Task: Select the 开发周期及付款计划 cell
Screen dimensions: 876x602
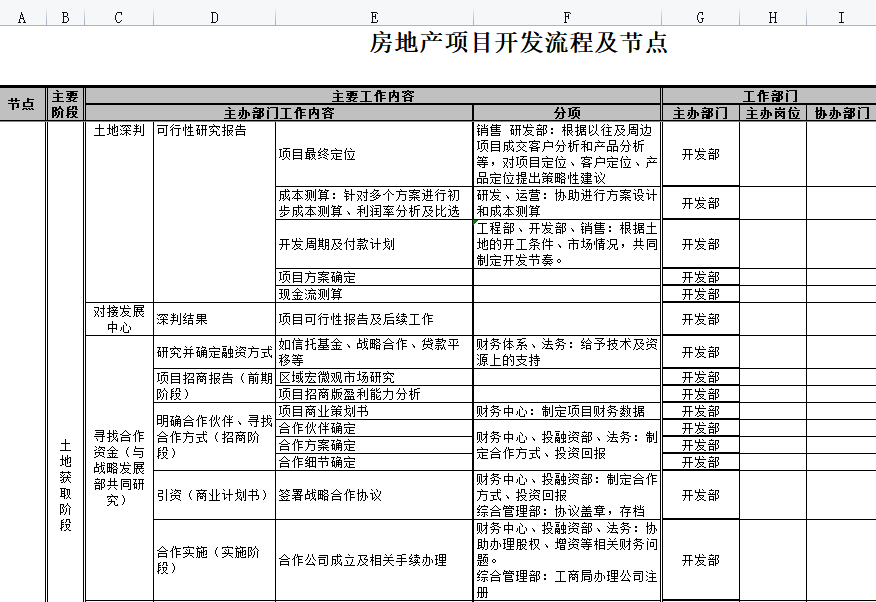Action: 374,244
